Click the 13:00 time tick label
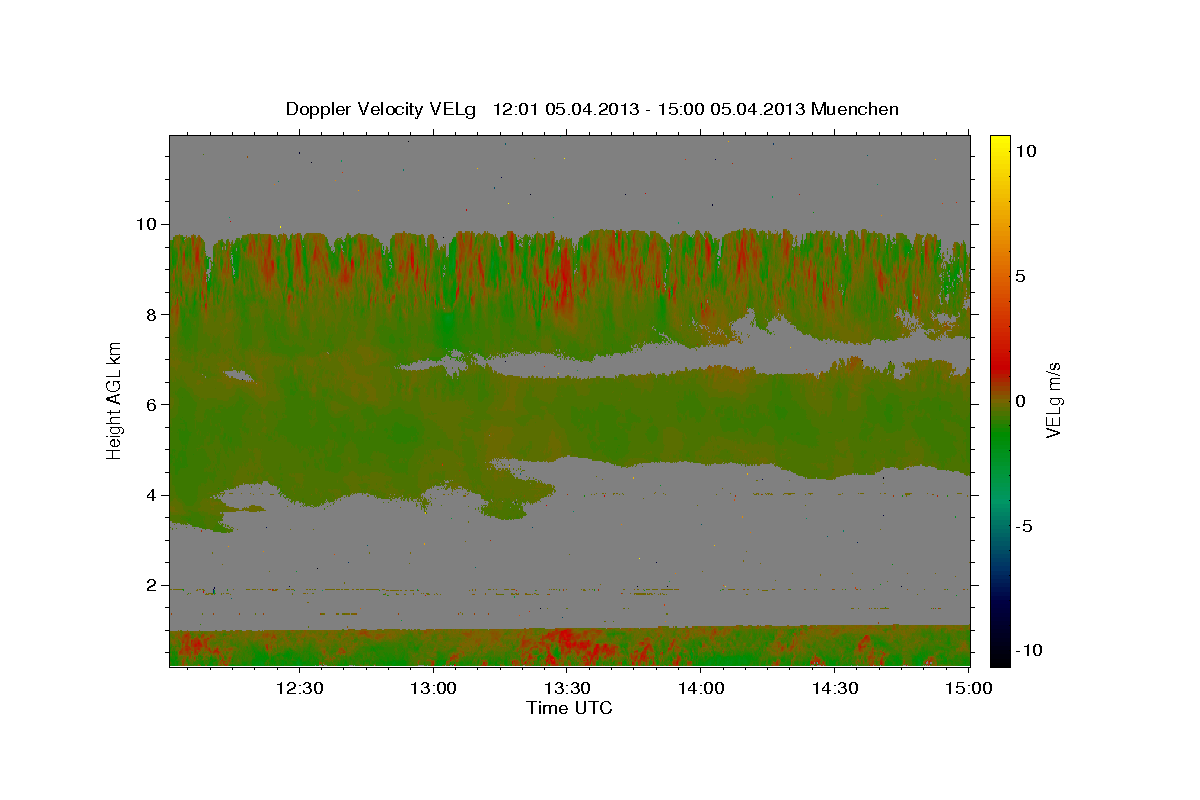This screenshot has width=1200, height=800. point(432,689)
